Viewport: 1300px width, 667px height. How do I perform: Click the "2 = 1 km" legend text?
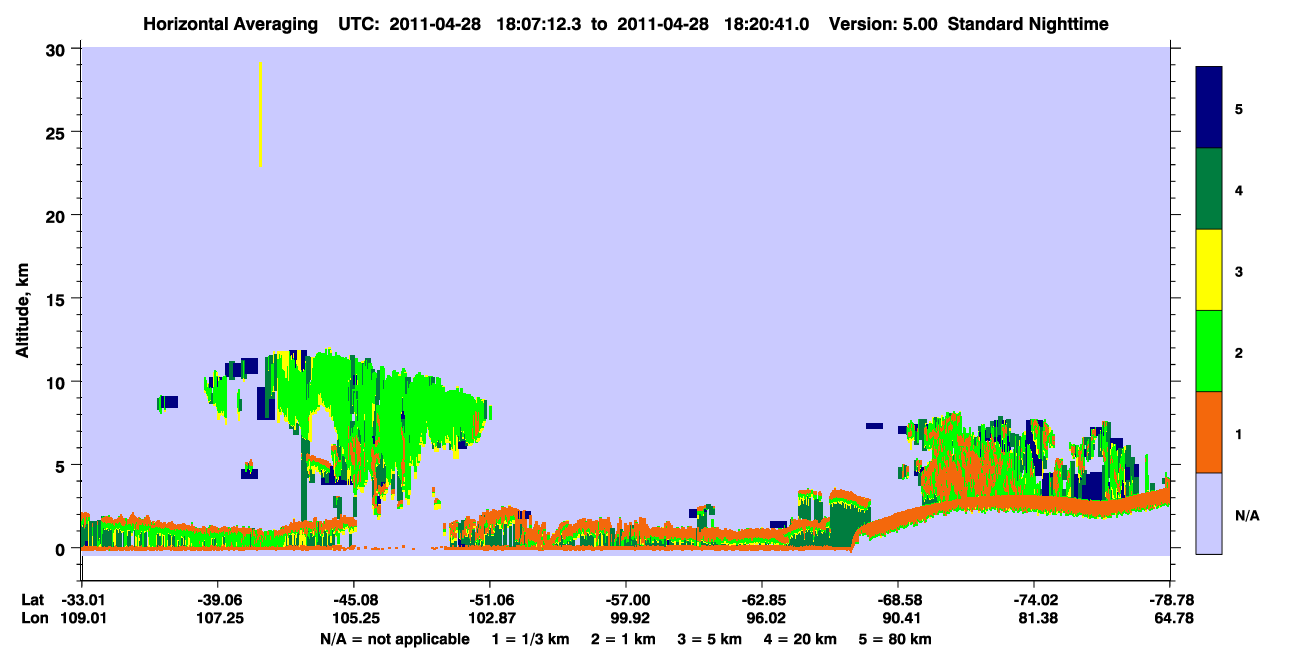(625, 639)
